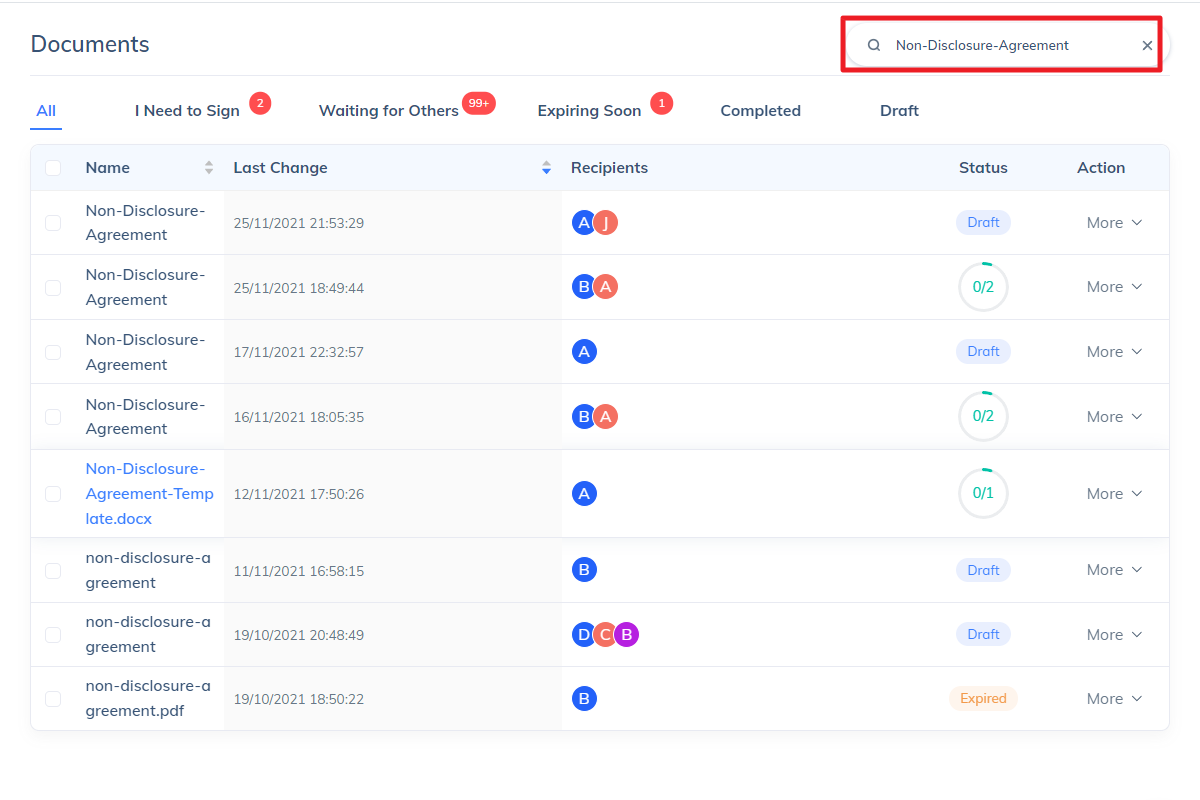Click Draft status badge in 19/10/2021 row
The width and height of the screenshot is (1200, 800).
pos(983,634)
